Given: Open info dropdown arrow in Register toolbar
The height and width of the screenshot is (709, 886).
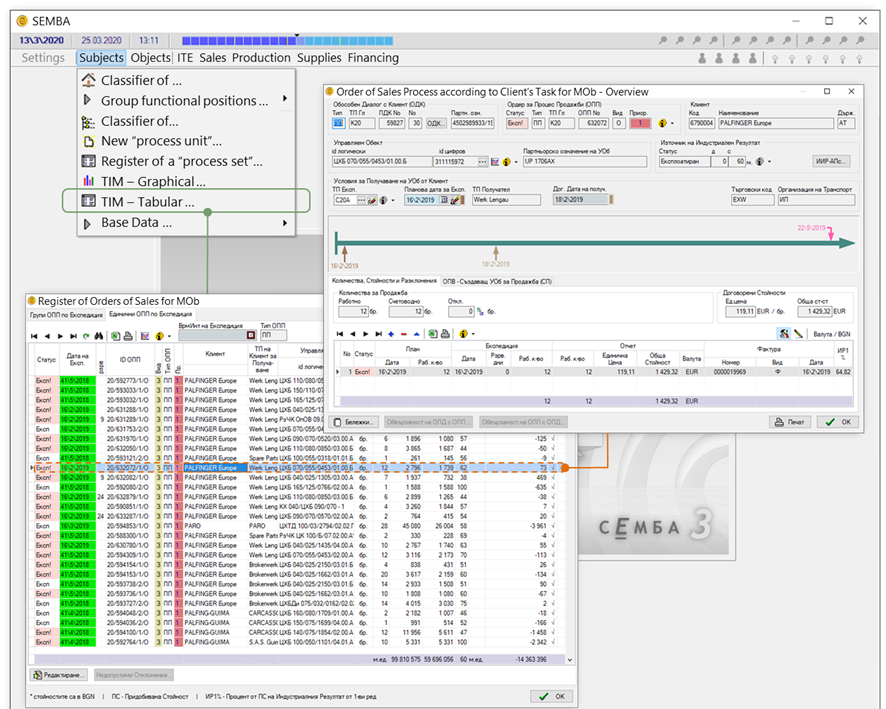Looking at the screenshot, I should [x=169, y=336].
